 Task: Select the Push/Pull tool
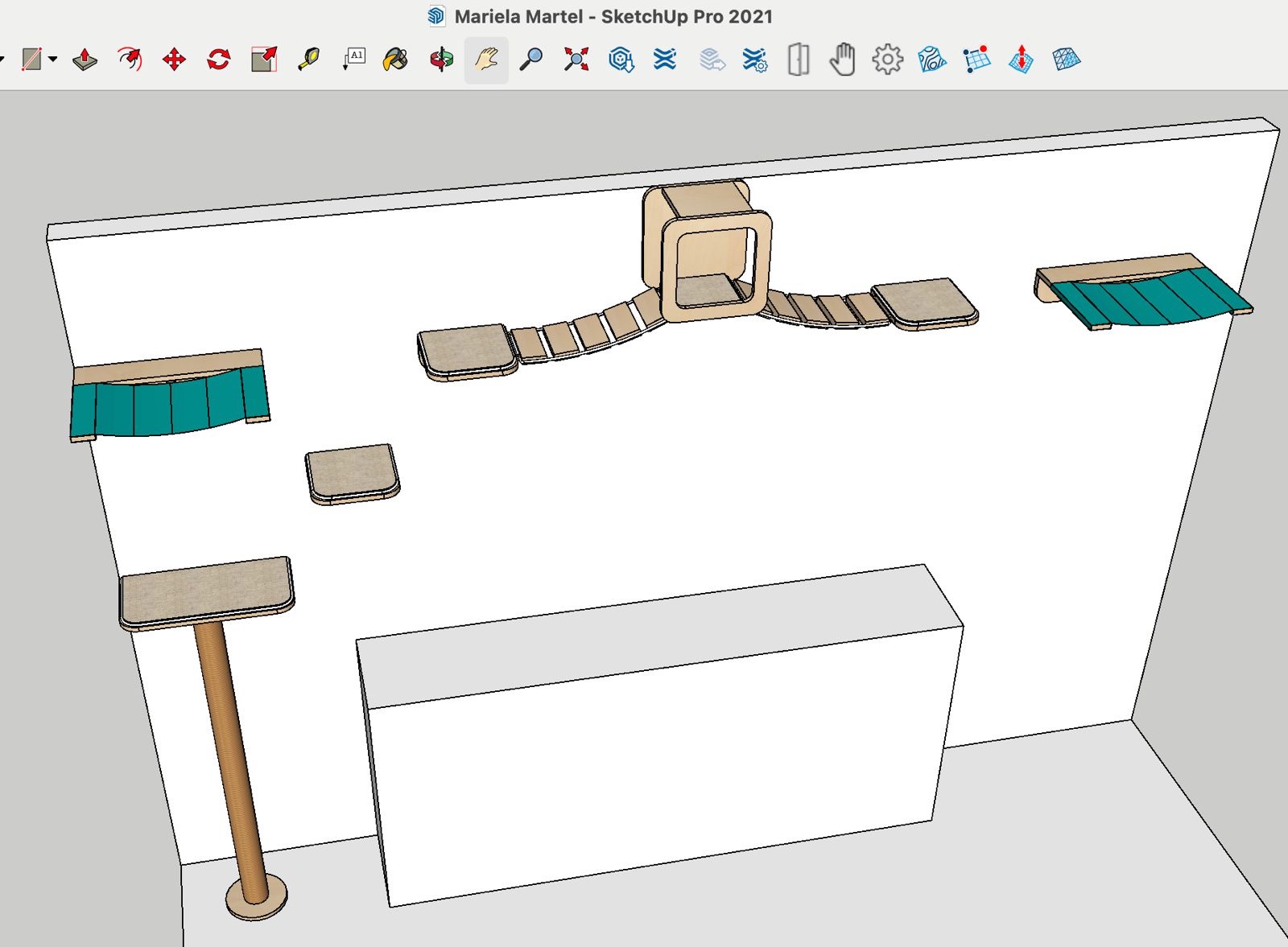click(x=85, y=60)
